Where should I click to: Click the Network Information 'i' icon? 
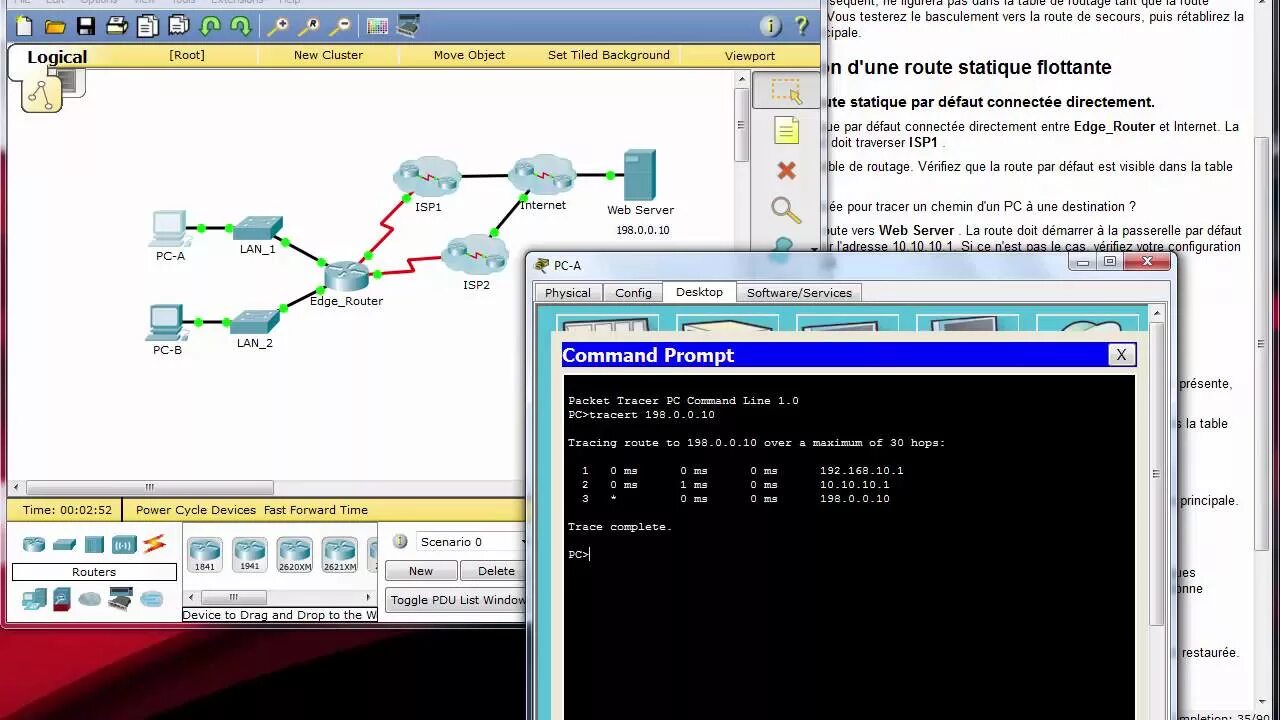point(770,27)
